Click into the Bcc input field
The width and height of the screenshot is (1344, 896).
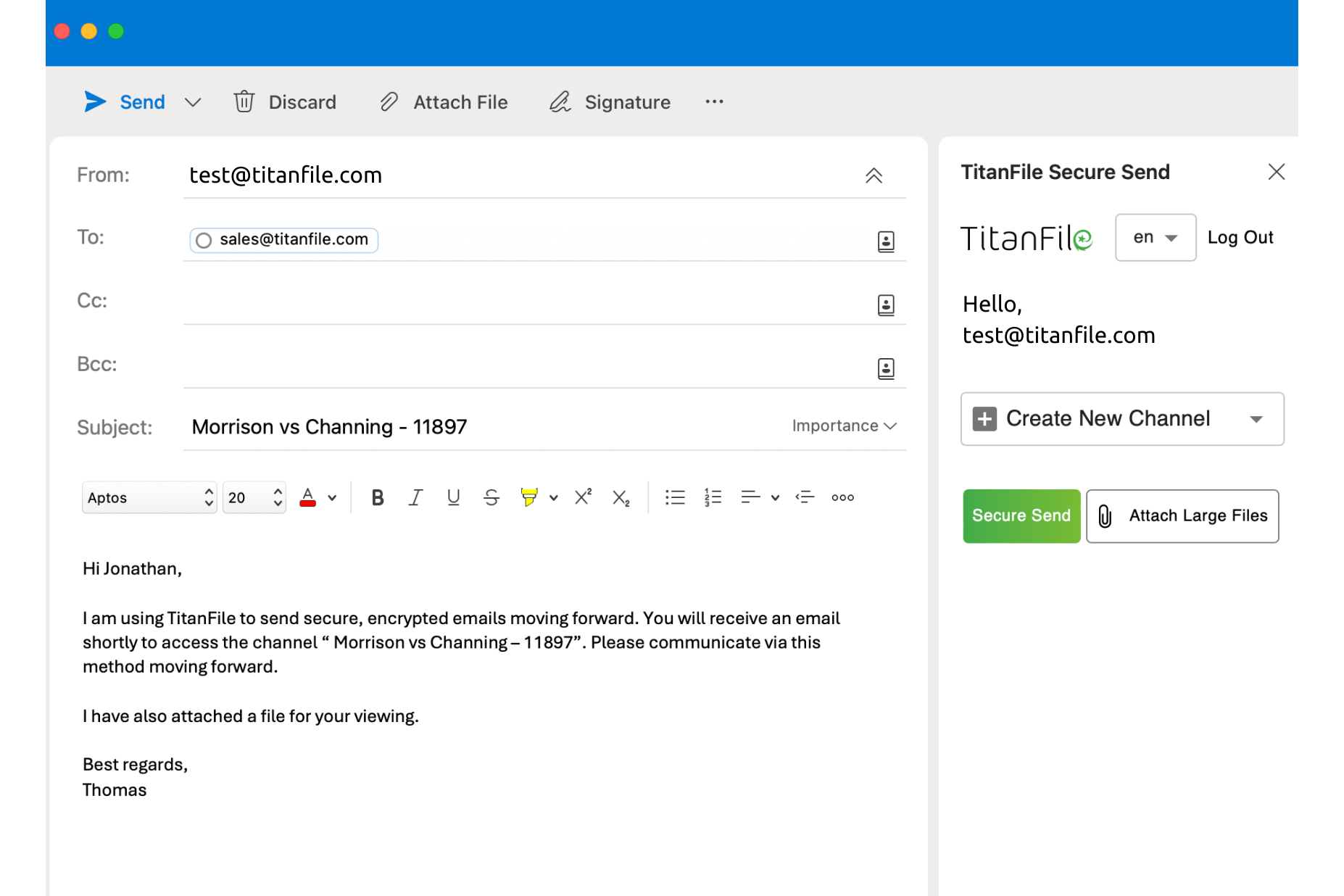529,365
